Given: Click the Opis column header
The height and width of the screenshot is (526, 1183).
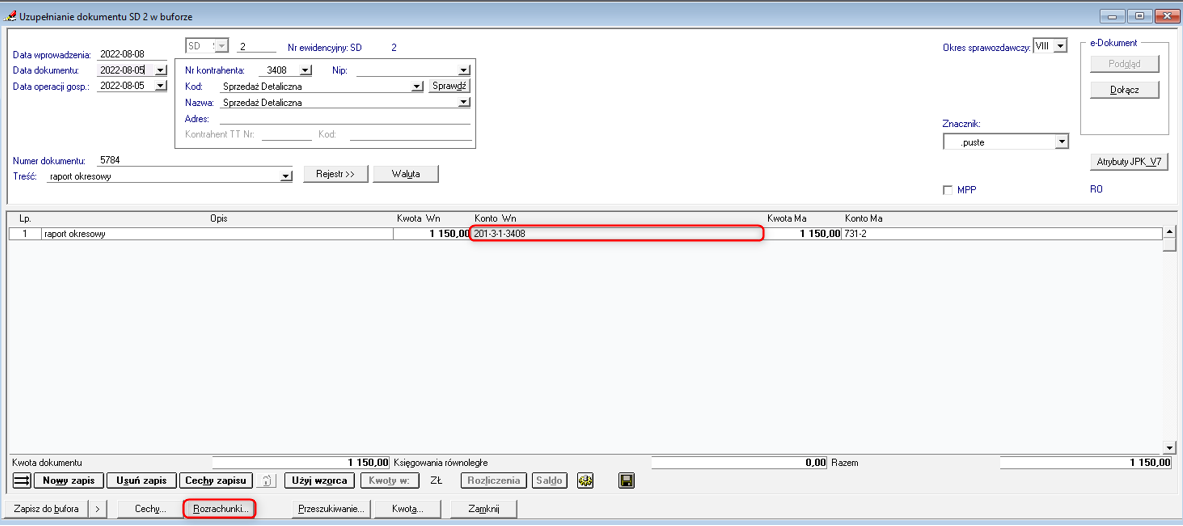Looking at the screenshot, I should click(x=218, y=218).
